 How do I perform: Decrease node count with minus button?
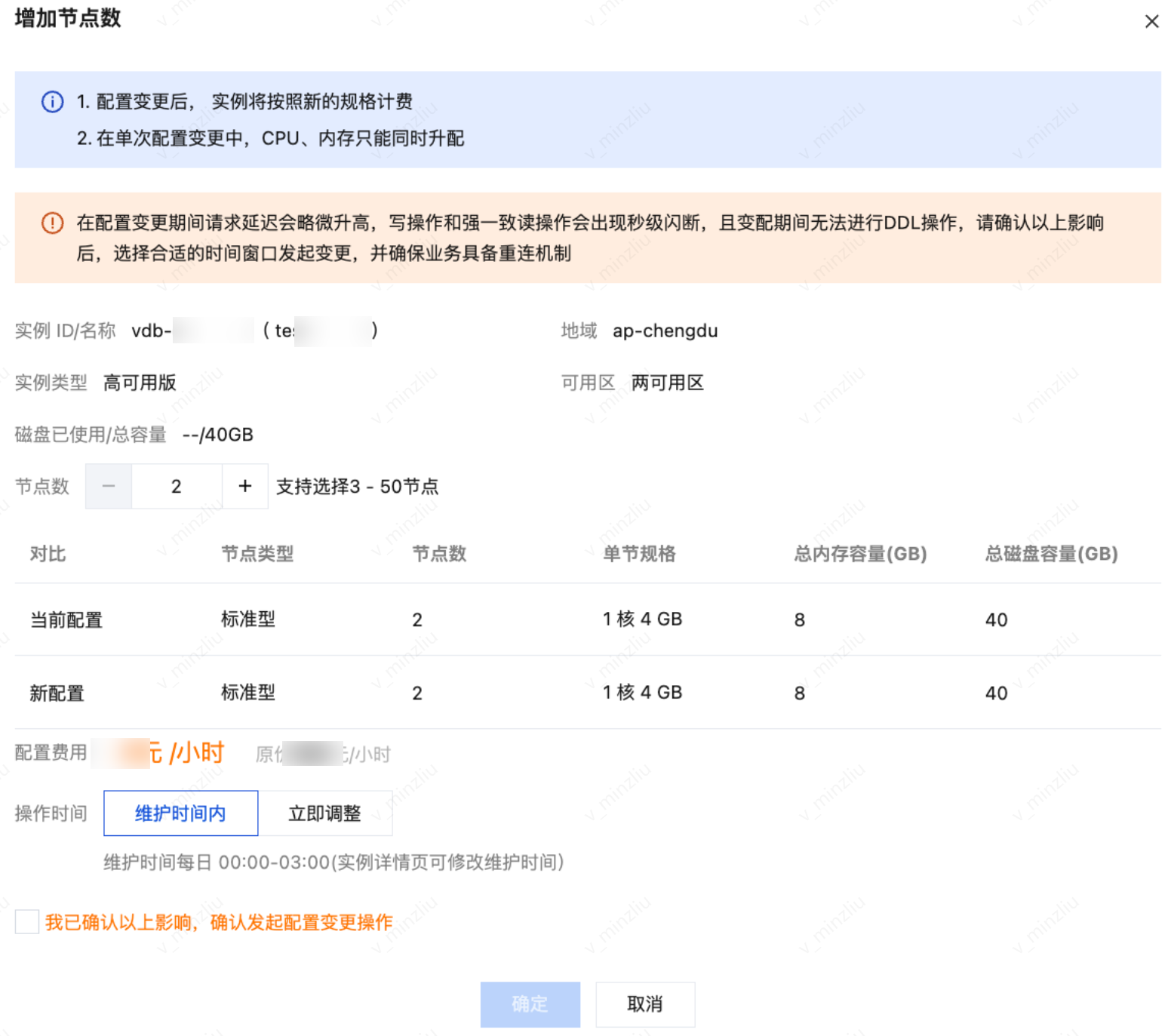pos(109,487)
